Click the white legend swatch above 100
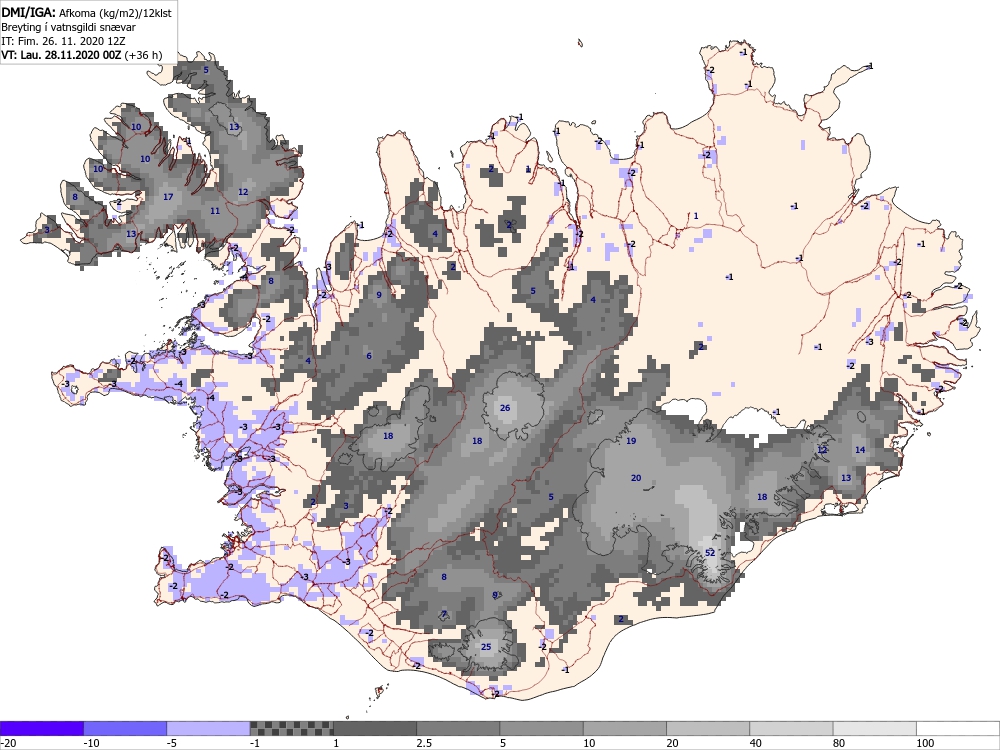This screenshot has height=750, width=1000. 958,728
